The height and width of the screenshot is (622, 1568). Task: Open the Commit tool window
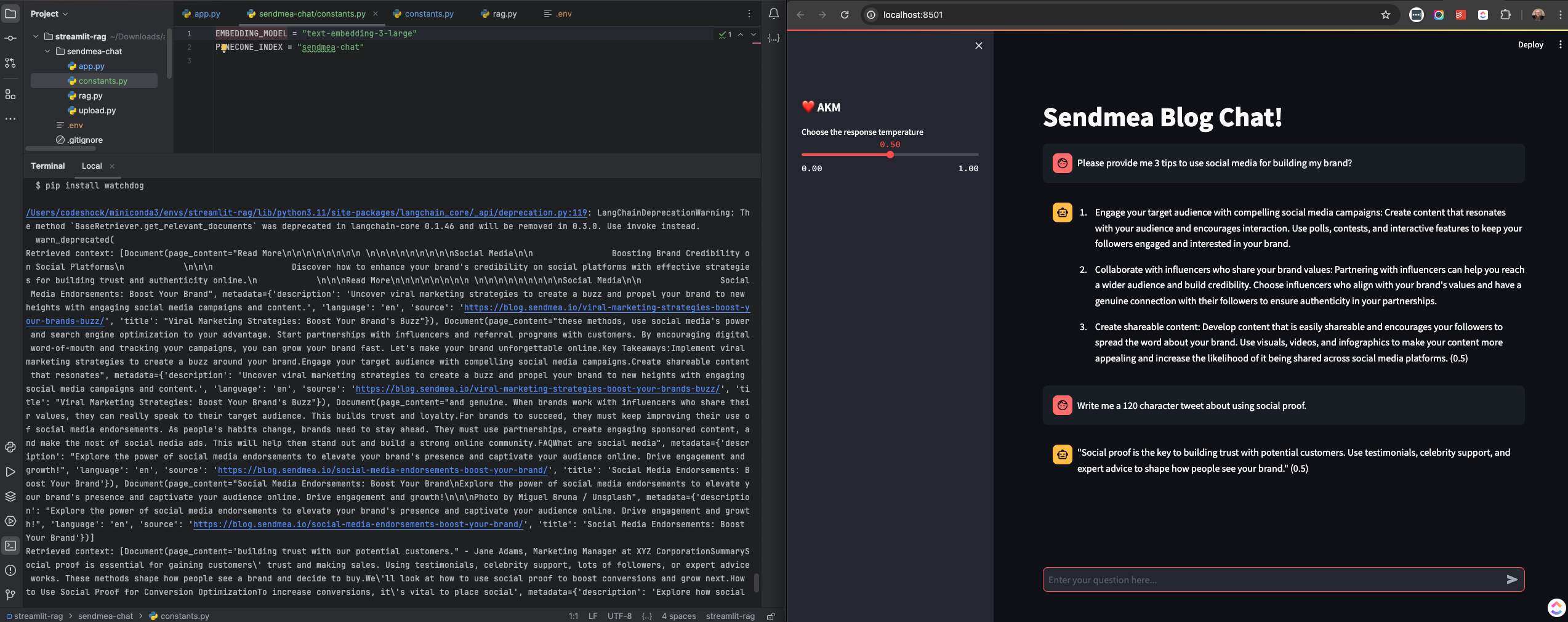coord(10,38)
